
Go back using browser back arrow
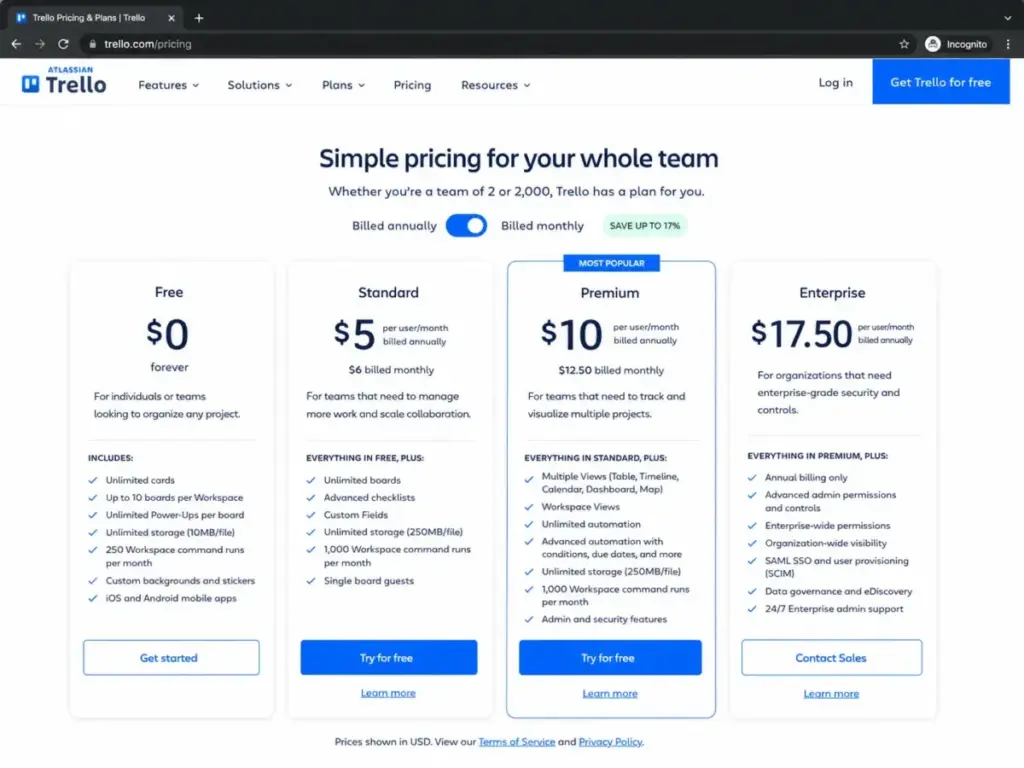[16, 44]
